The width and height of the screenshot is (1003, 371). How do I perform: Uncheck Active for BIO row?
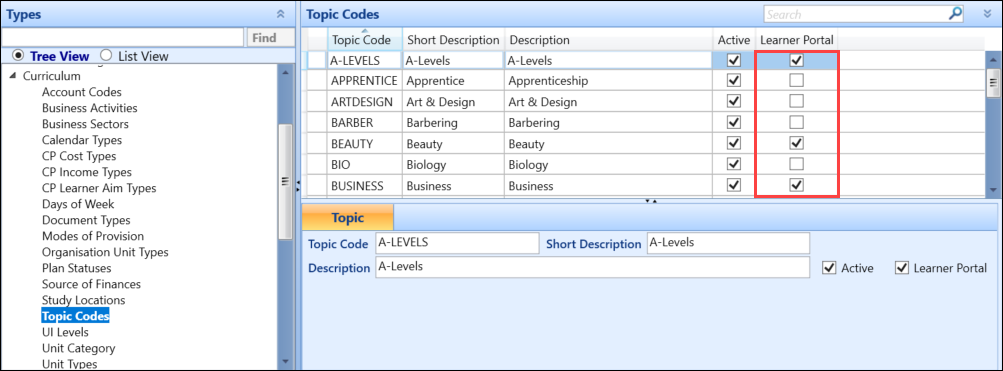(734, 164)
